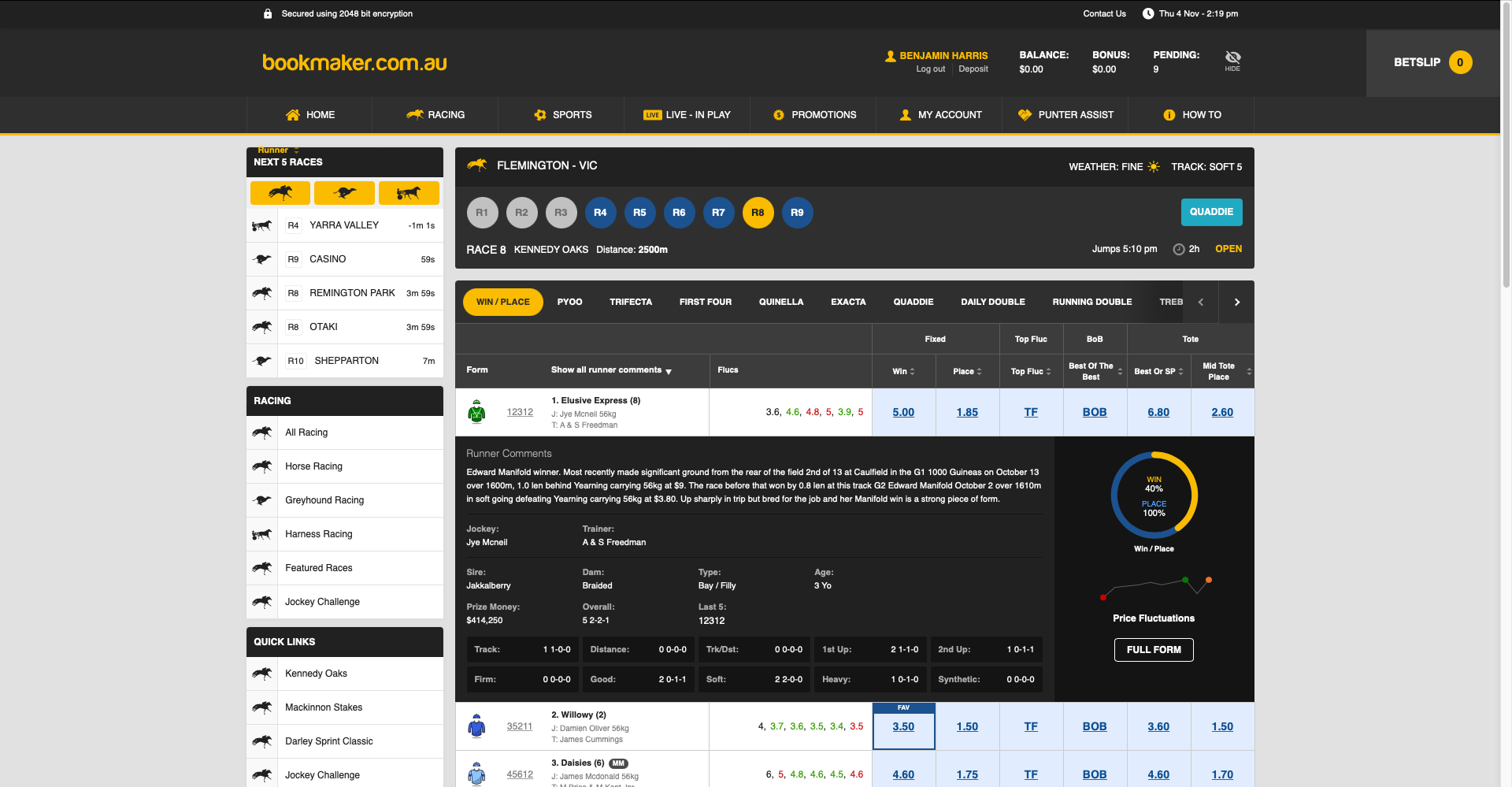The height and width of the screenshot is (787, 1512).
Task: Sort by Mid Tote Place column
Action: click(1222, 371)
